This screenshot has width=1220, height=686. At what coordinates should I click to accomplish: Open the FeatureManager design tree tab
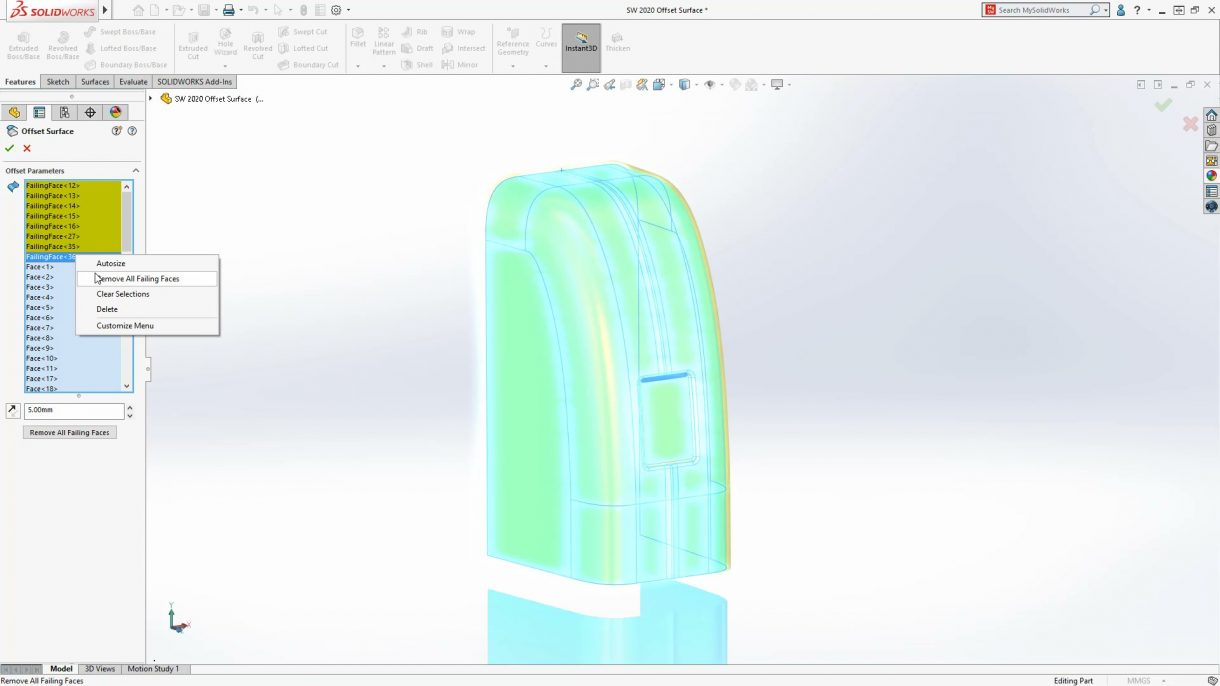tap(14, 113)
